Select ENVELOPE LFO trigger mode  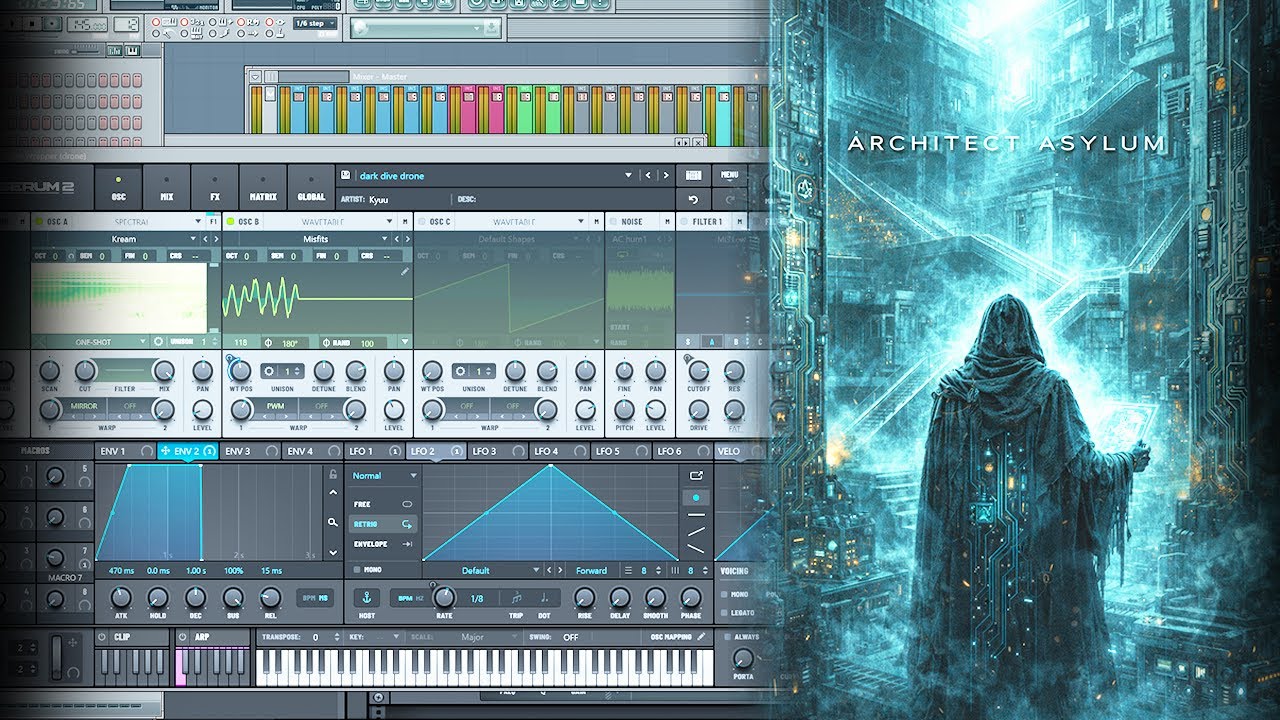coord(384,544)
